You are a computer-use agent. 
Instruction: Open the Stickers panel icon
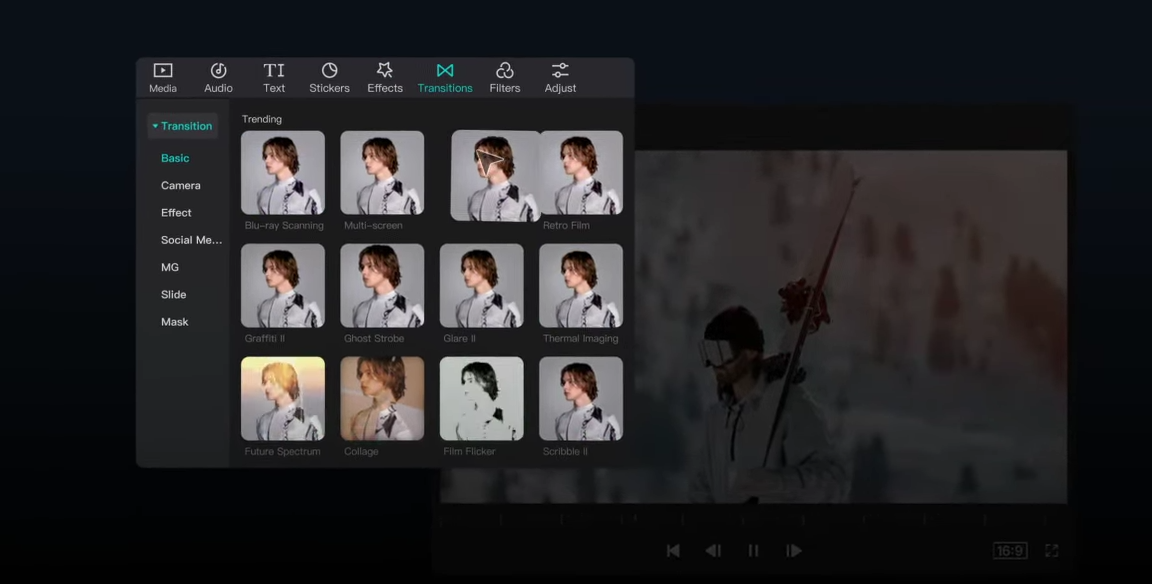[329, 72]
